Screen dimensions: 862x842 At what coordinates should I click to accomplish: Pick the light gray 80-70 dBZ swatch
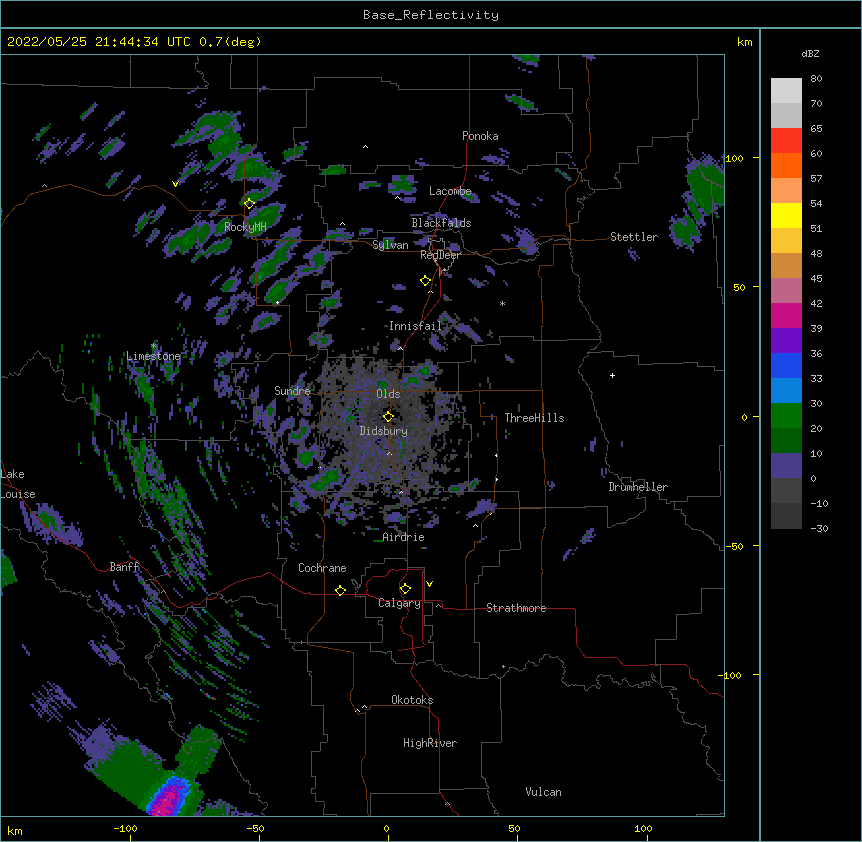click(x=786, y=91)
